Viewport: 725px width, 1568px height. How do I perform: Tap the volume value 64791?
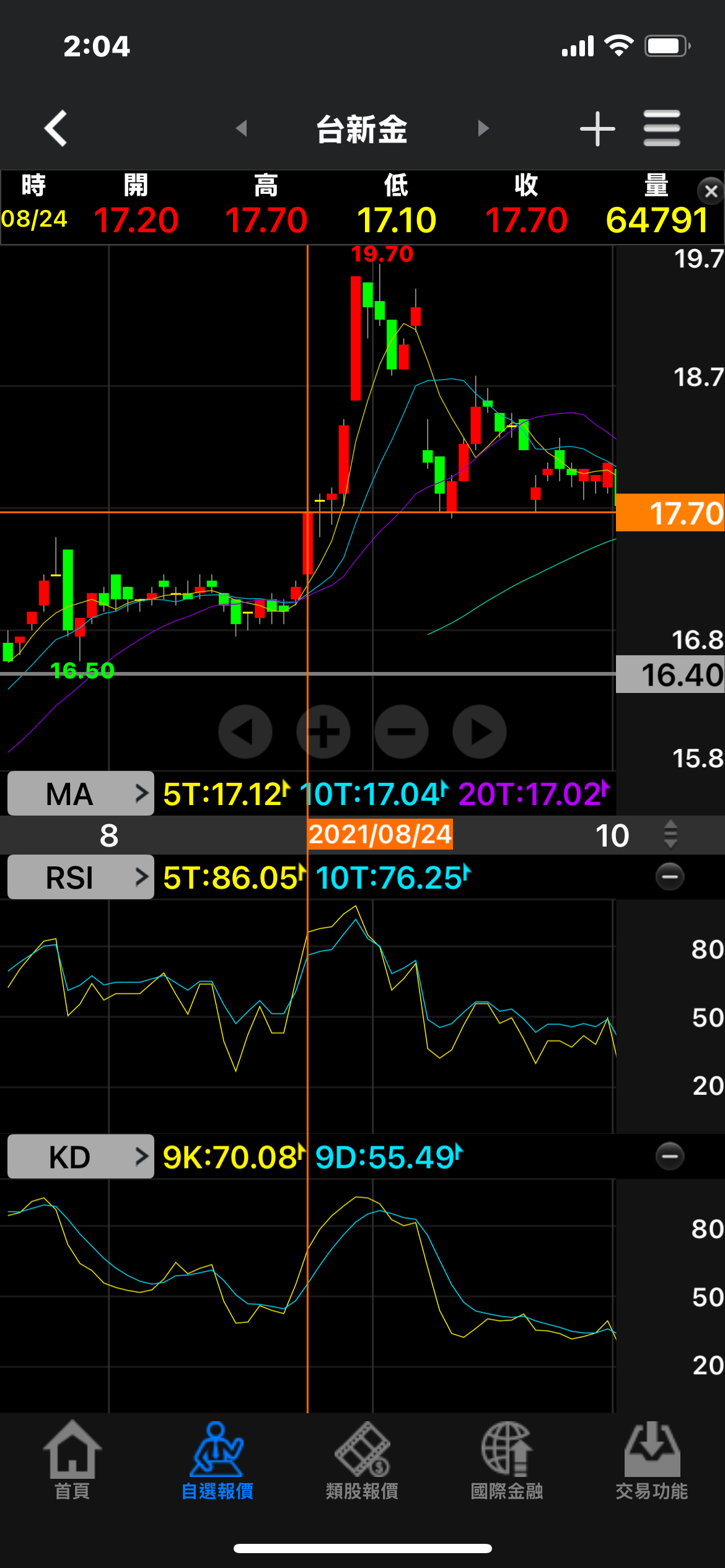657,220
